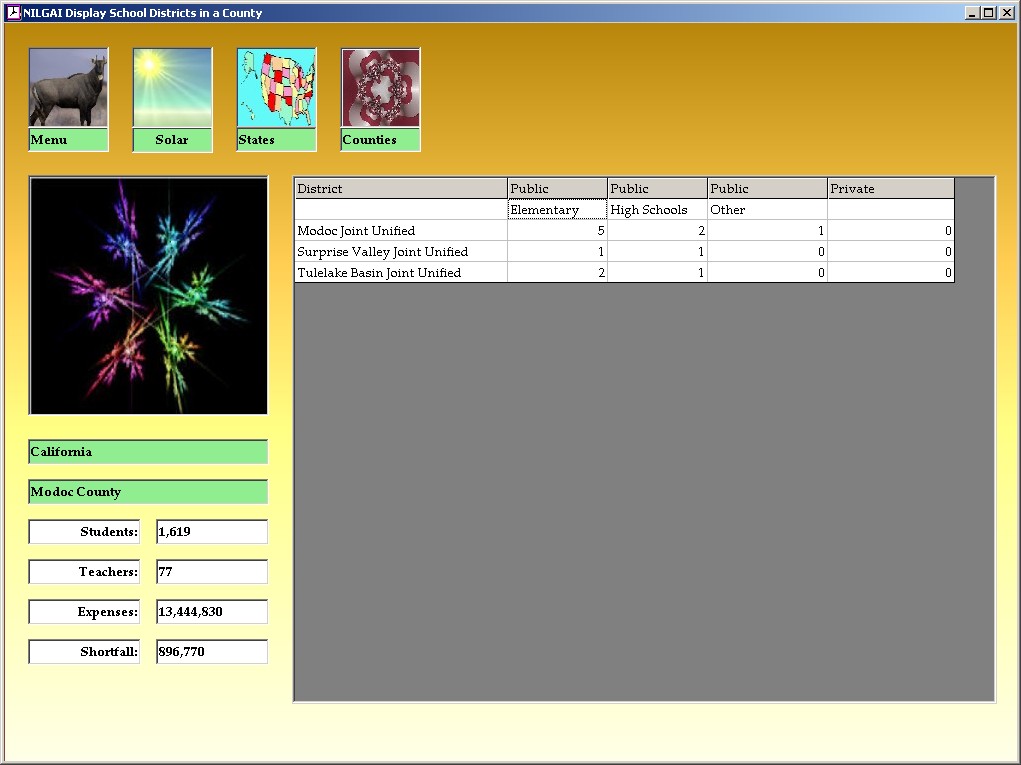Select the Modoc Joint Unified row
This screenshot has height=765, width=1021.
tap(401, 231)
